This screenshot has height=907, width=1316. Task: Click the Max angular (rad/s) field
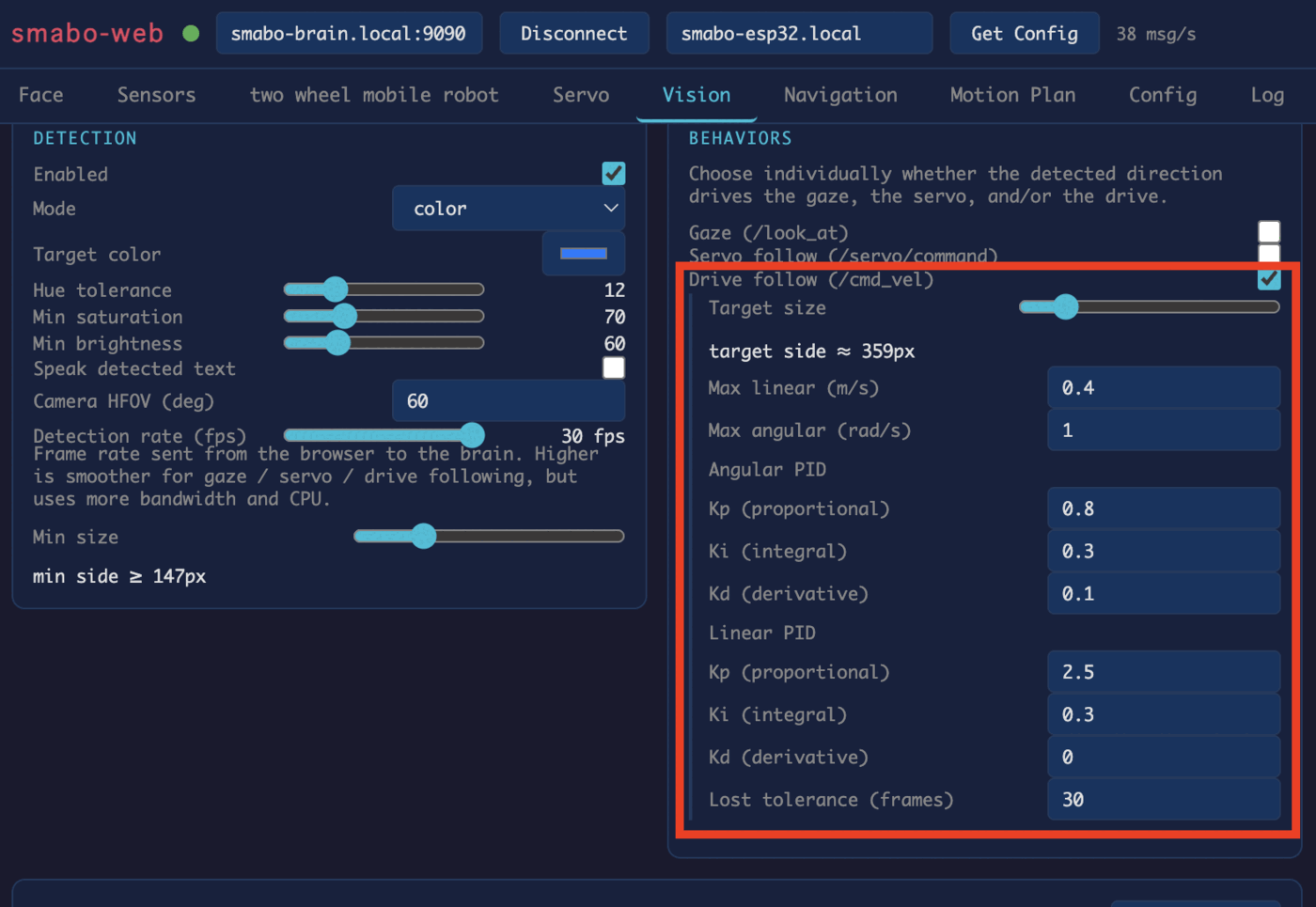tap(1164, 430)
